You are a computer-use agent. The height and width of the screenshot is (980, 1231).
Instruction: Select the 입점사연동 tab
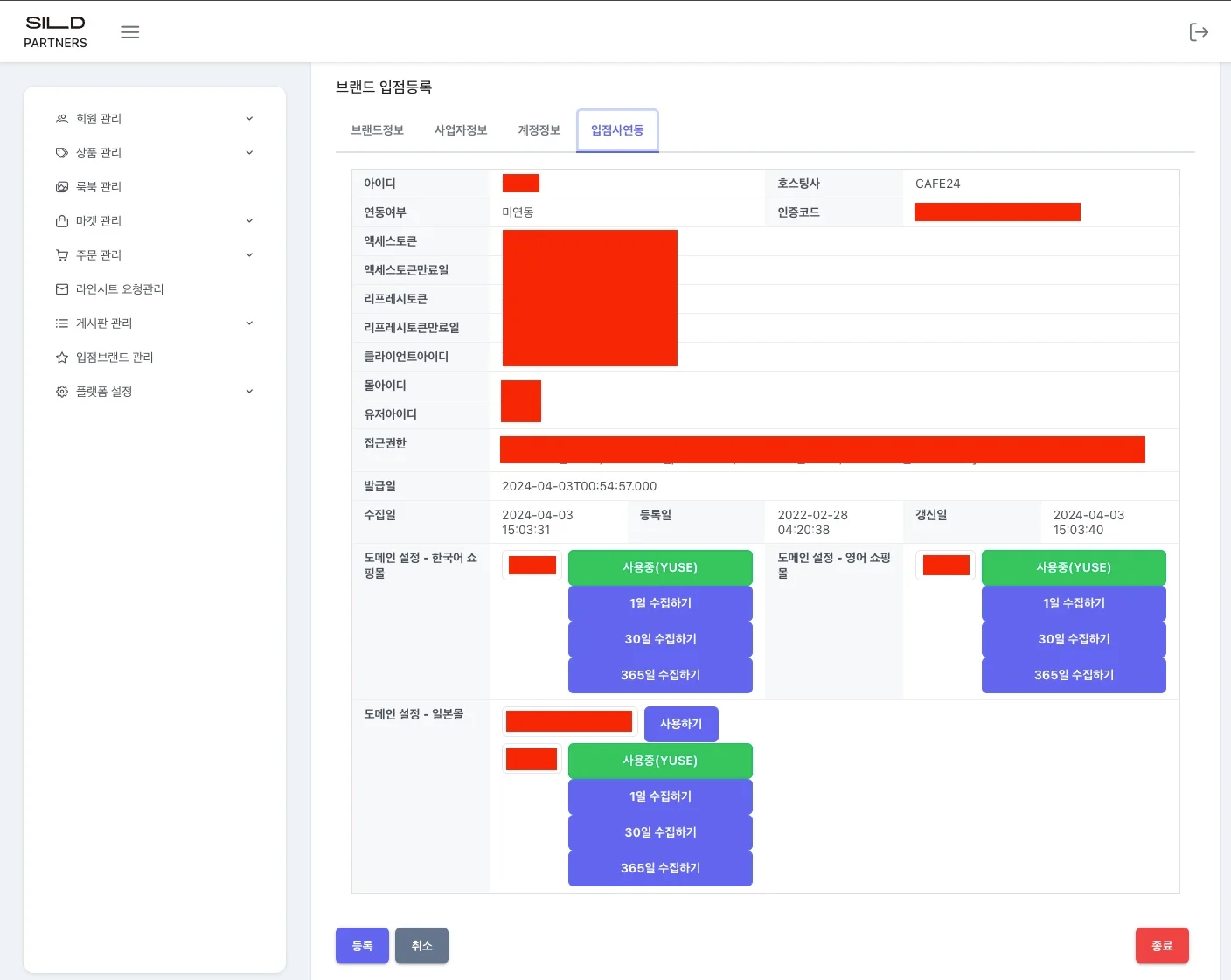(x=617, y=130)
